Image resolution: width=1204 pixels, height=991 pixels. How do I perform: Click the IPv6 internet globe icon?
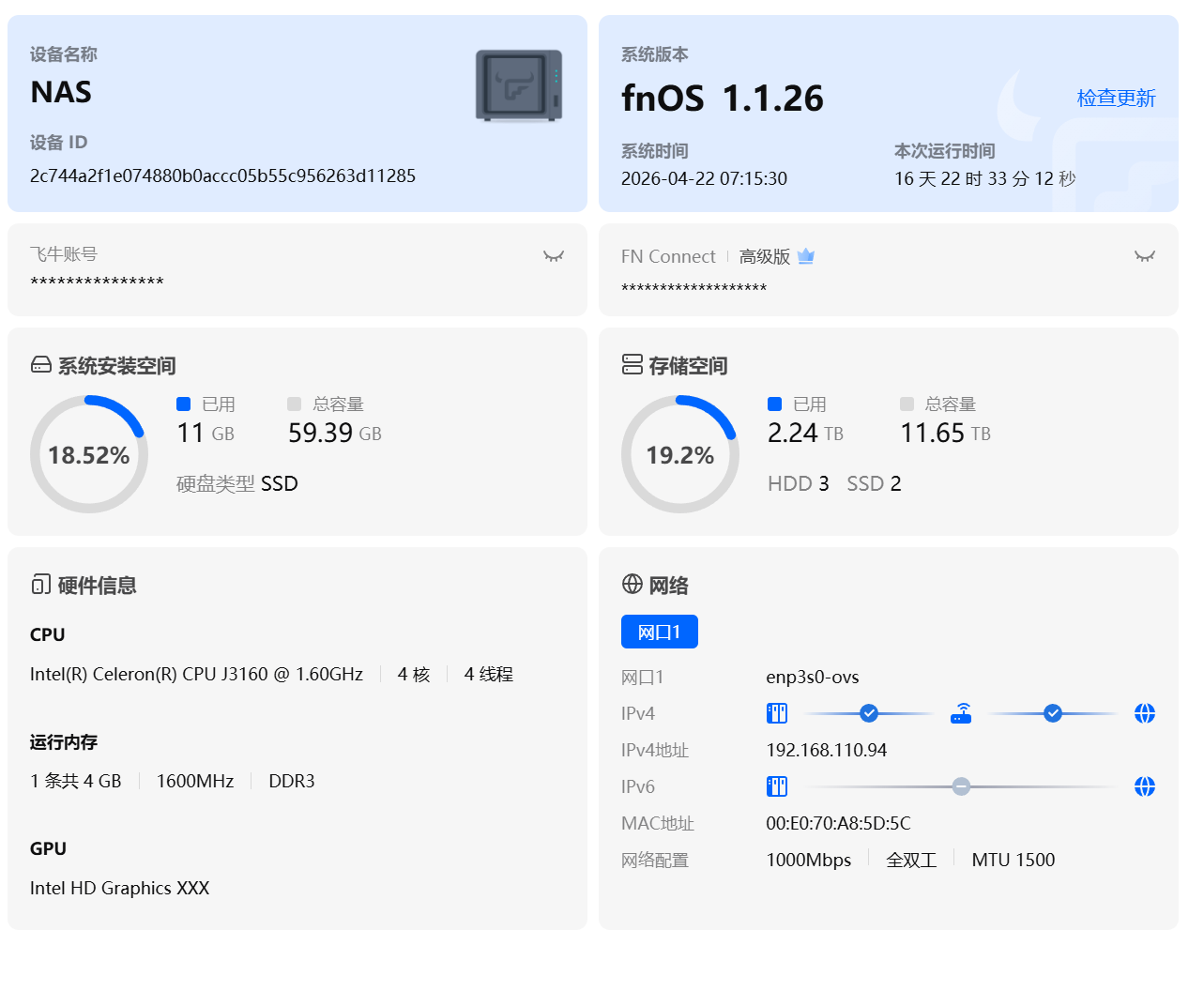[x=1145, y=786]
